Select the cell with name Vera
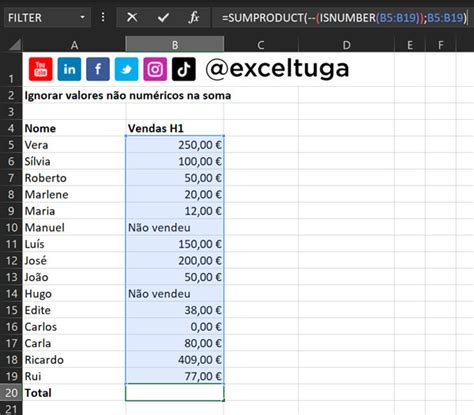474x415 pixels. 74,145
